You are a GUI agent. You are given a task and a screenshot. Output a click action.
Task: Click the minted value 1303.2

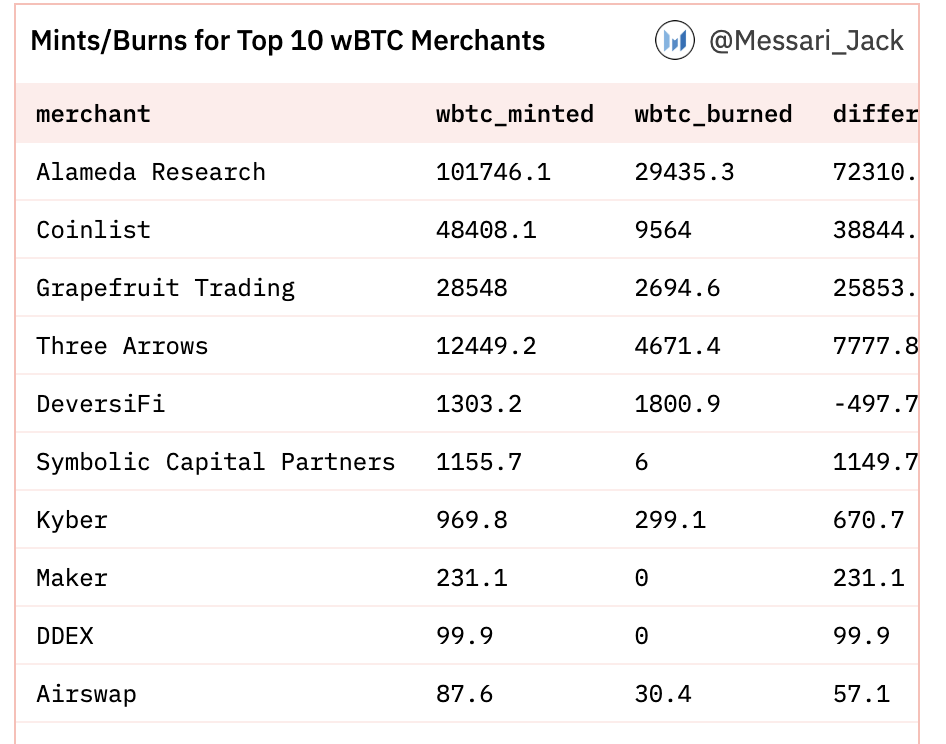(x=479, y=404)
